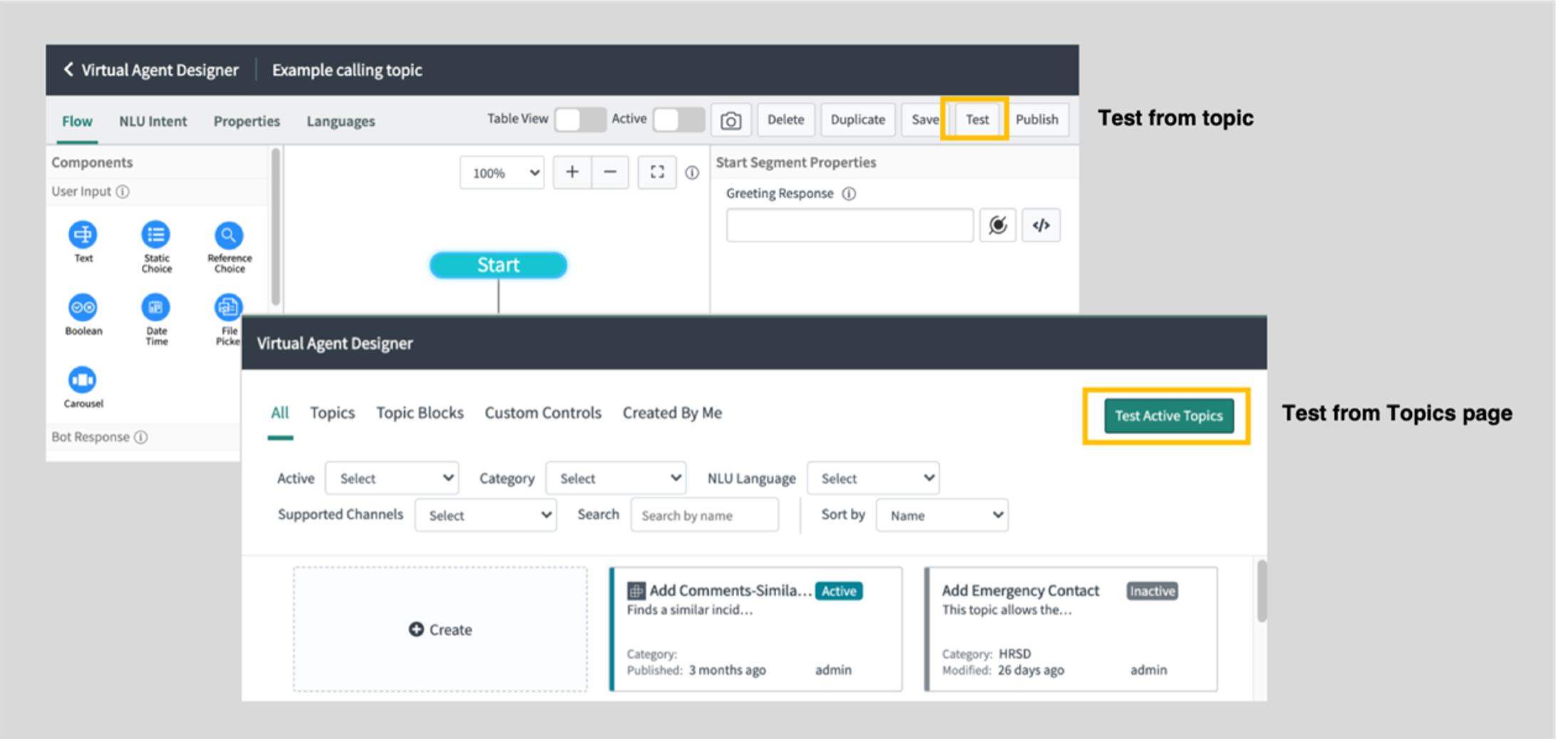
Task: Click the Test Active Topics button
Action: click(x=1169, y=416)
